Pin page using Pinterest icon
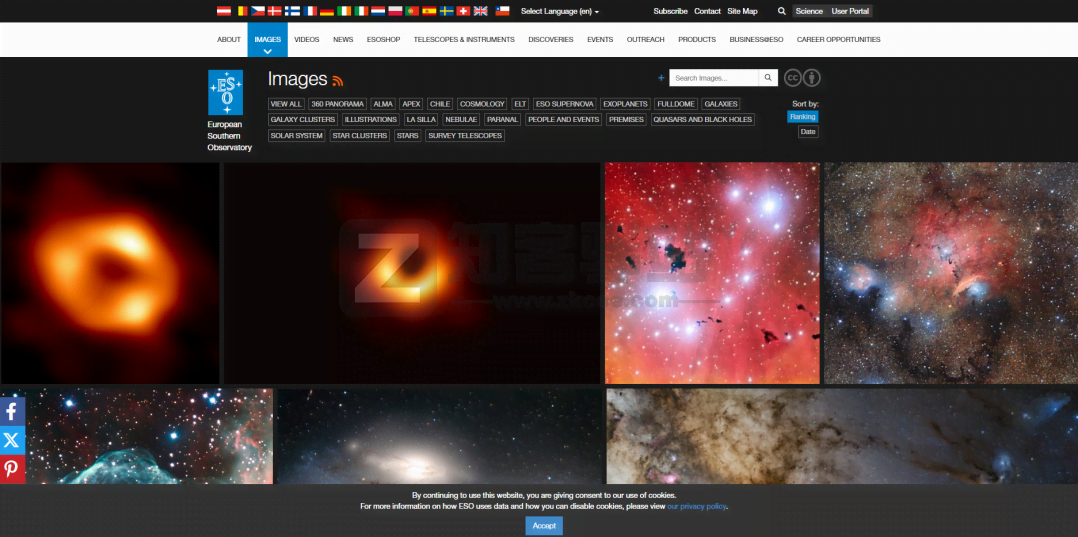Viewport: 1078px width, 537px height. point(12,469)
